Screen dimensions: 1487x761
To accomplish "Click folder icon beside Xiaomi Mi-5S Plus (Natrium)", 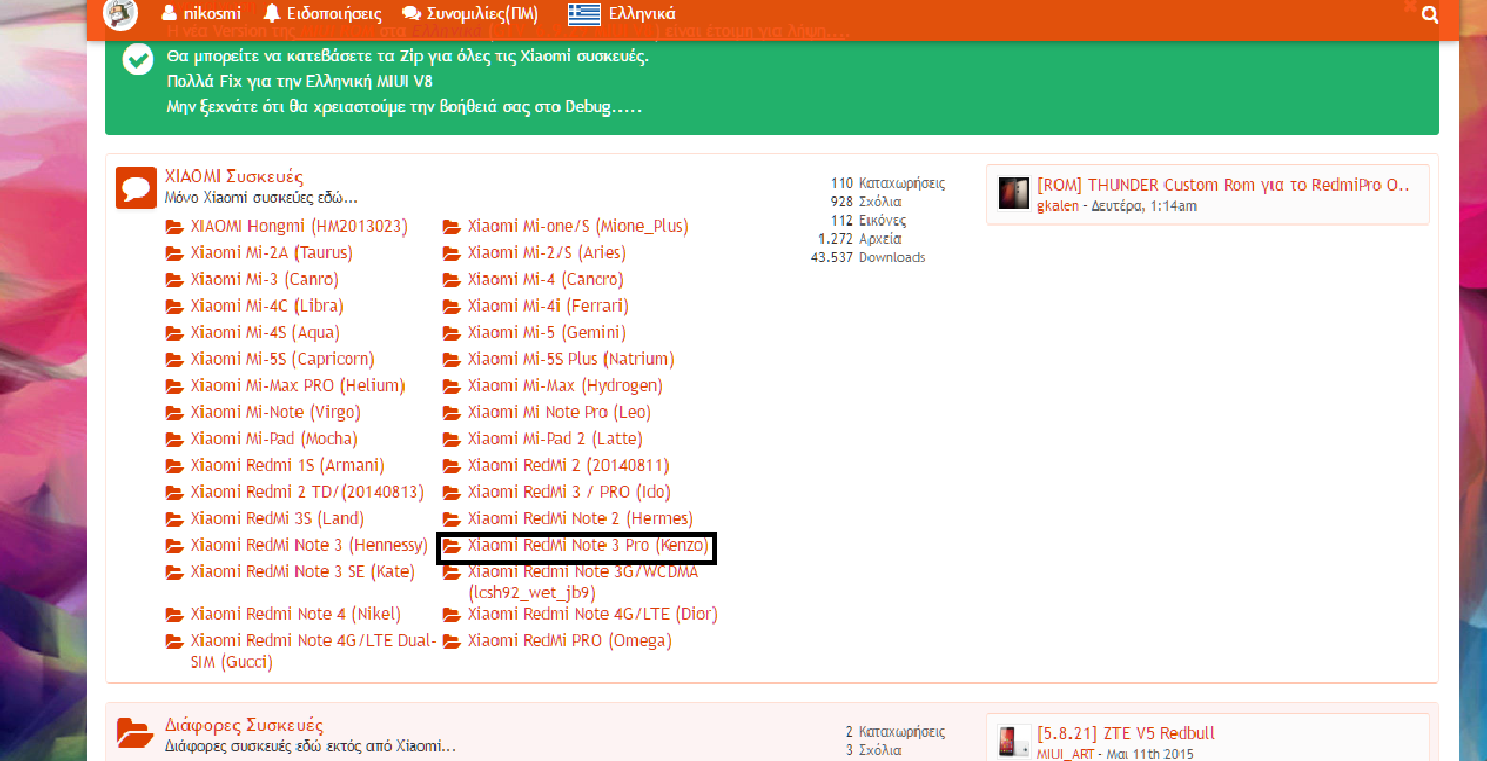I will (452, 359).
